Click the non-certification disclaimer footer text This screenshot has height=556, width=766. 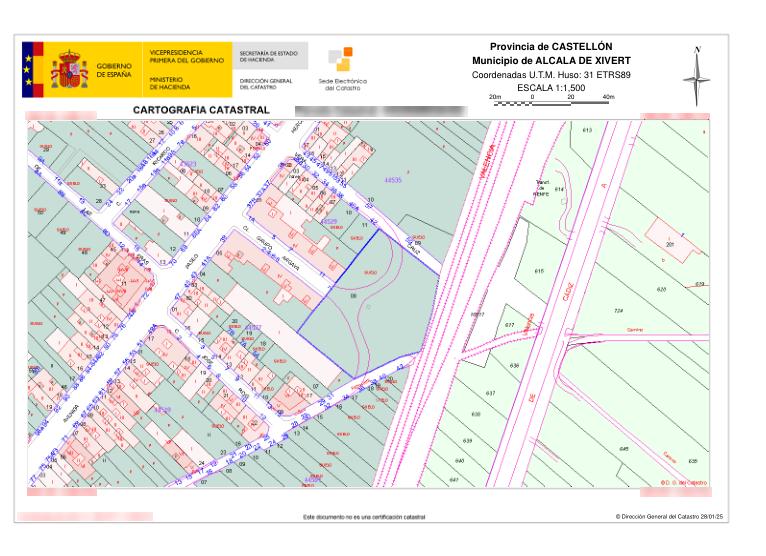(364, 517)
